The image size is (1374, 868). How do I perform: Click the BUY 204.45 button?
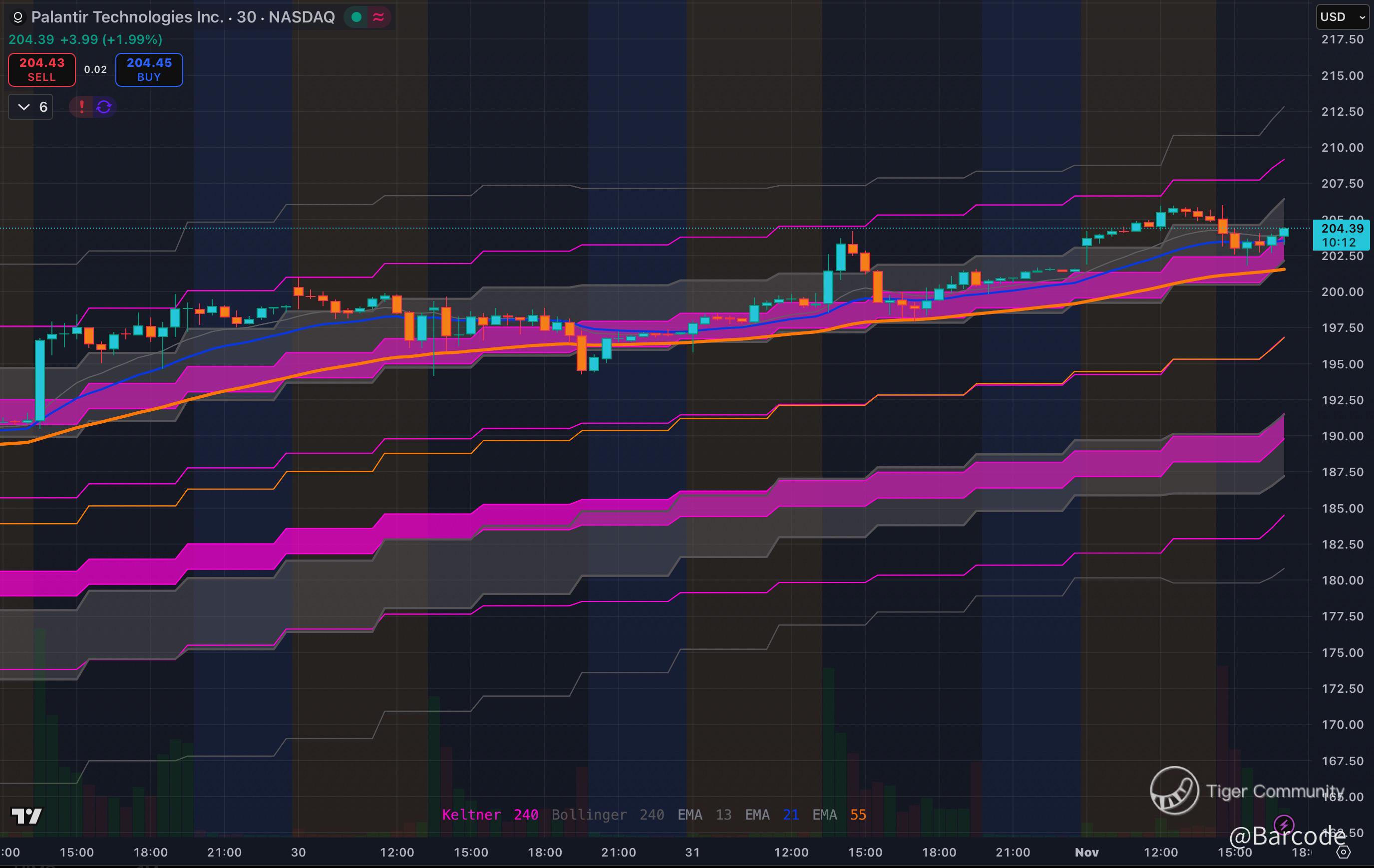click(x=149, y=69)
